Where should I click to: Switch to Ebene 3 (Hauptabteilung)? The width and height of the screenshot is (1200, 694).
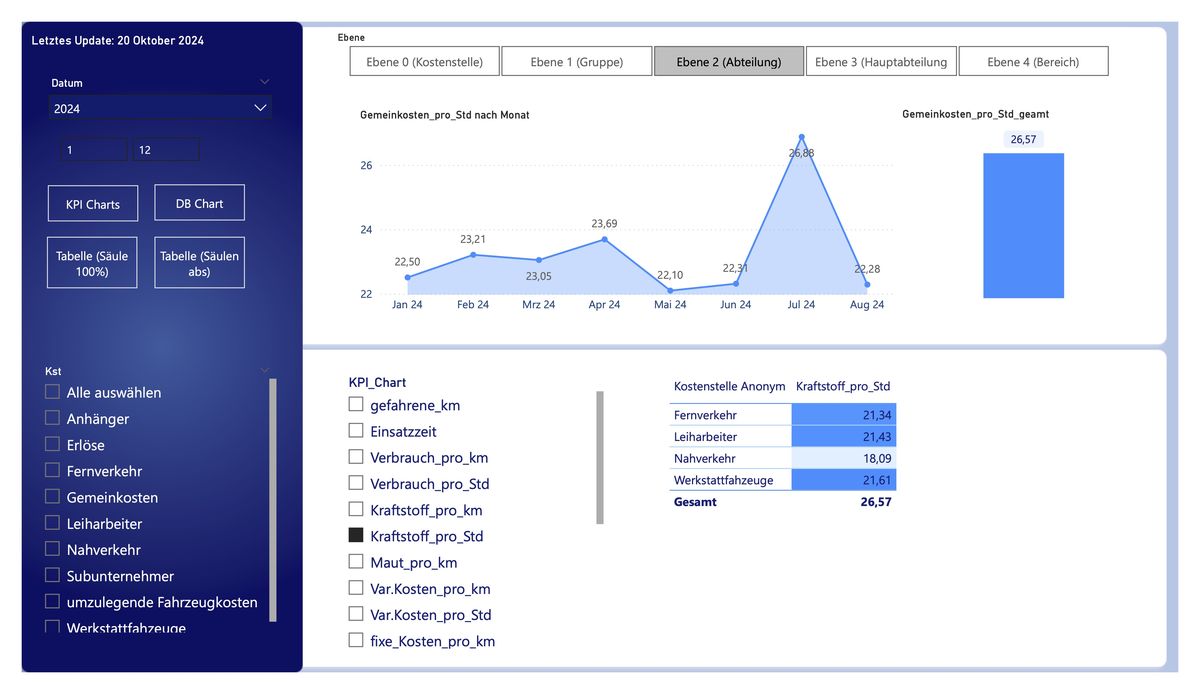pos(881,61)
